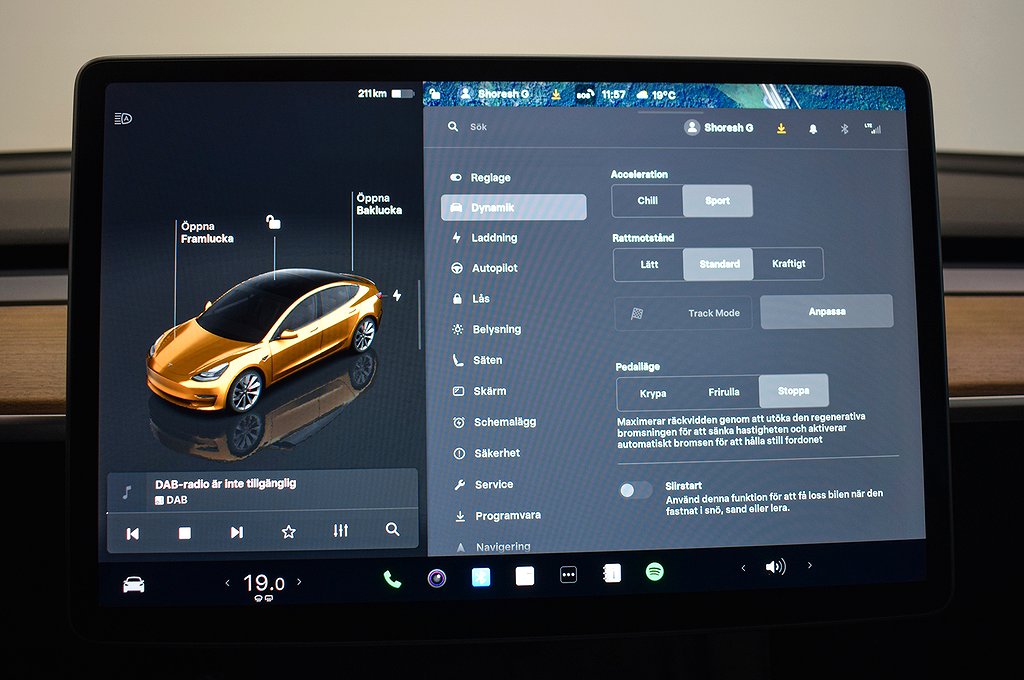Tap the car controls icon
Screen dimensions: 1024x680
pyautogui.click(x=133, y=585)
